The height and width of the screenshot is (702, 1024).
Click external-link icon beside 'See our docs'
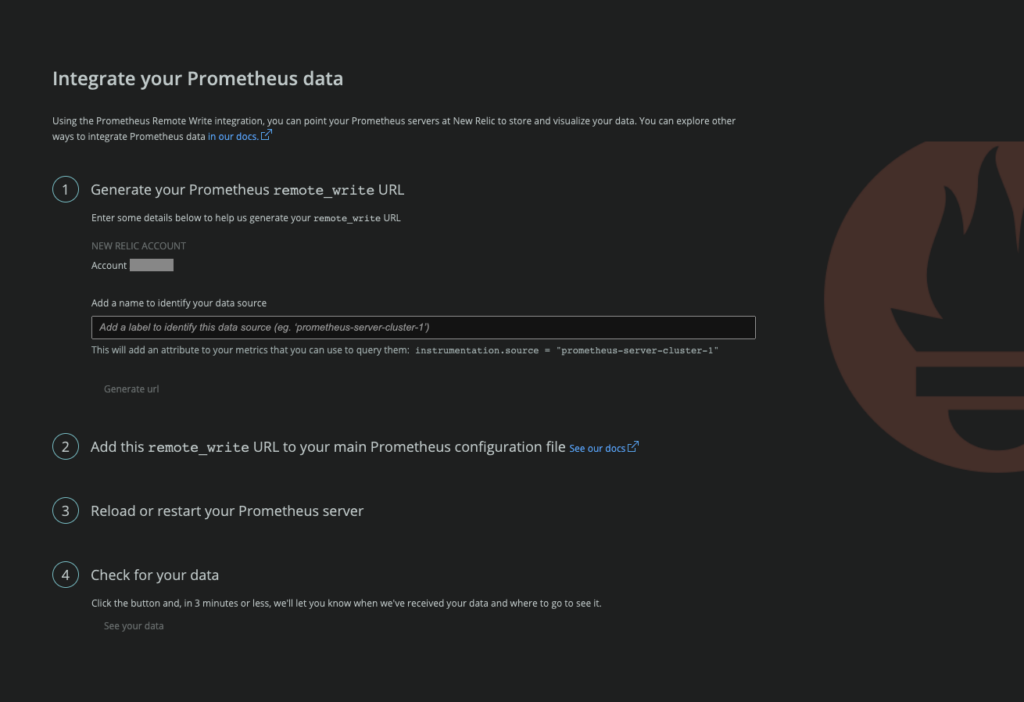pos(633,447)
